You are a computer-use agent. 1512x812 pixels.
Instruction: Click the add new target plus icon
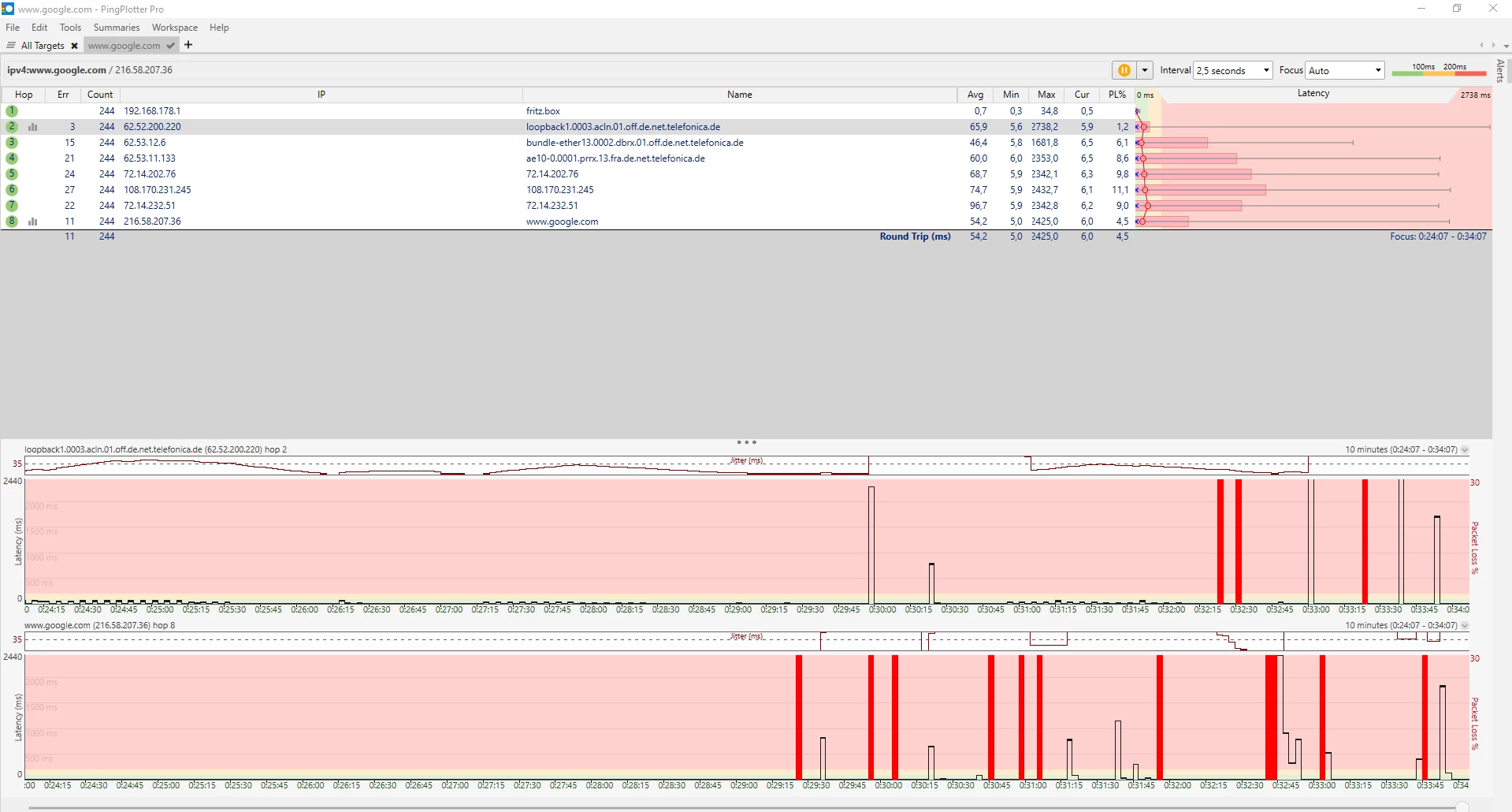tap(188, 45)
